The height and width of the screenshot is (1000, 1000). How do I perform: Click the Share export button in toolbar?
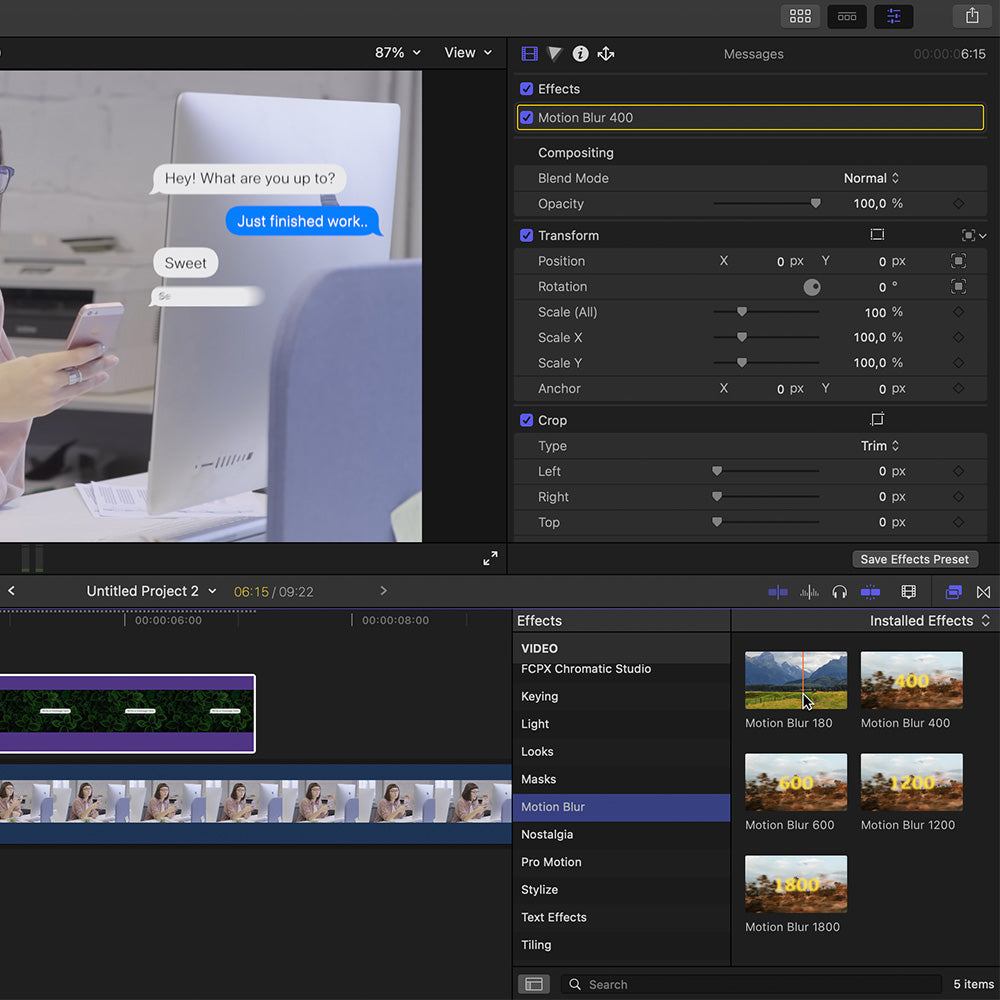[x=972, y=16]
